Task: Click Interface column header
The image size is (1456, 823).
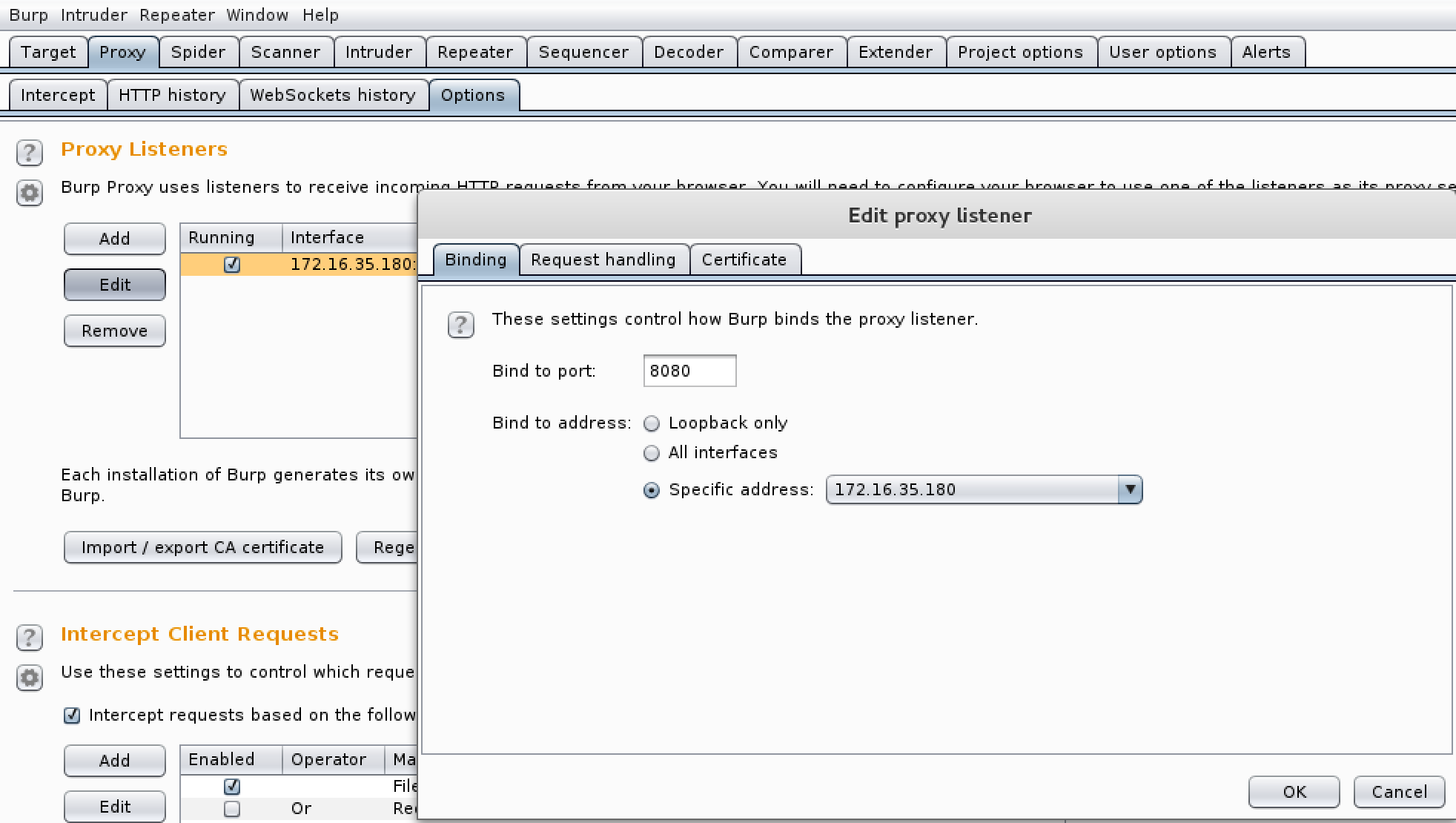Action: click(x=350, y=238)
